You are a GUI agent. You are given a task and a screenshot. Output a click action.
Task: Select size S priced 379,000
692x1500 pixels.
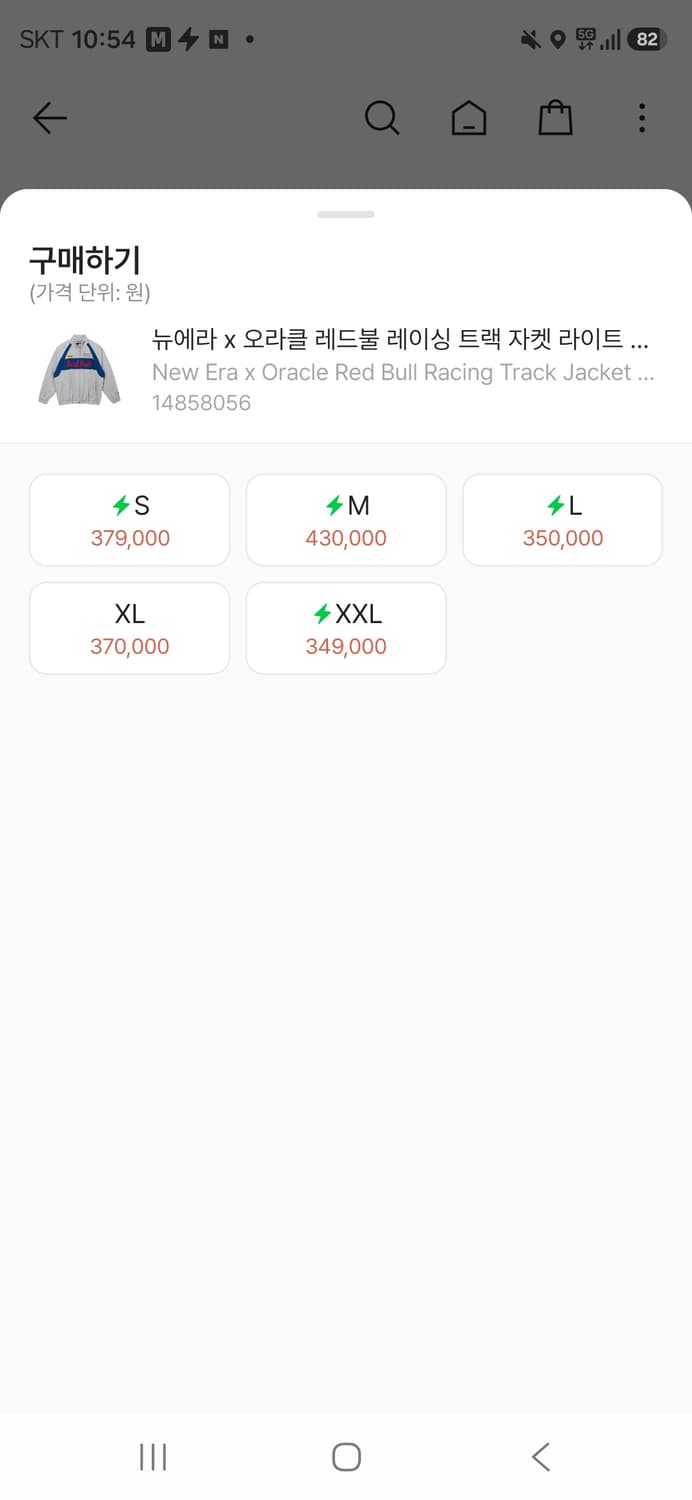[130, 520]
